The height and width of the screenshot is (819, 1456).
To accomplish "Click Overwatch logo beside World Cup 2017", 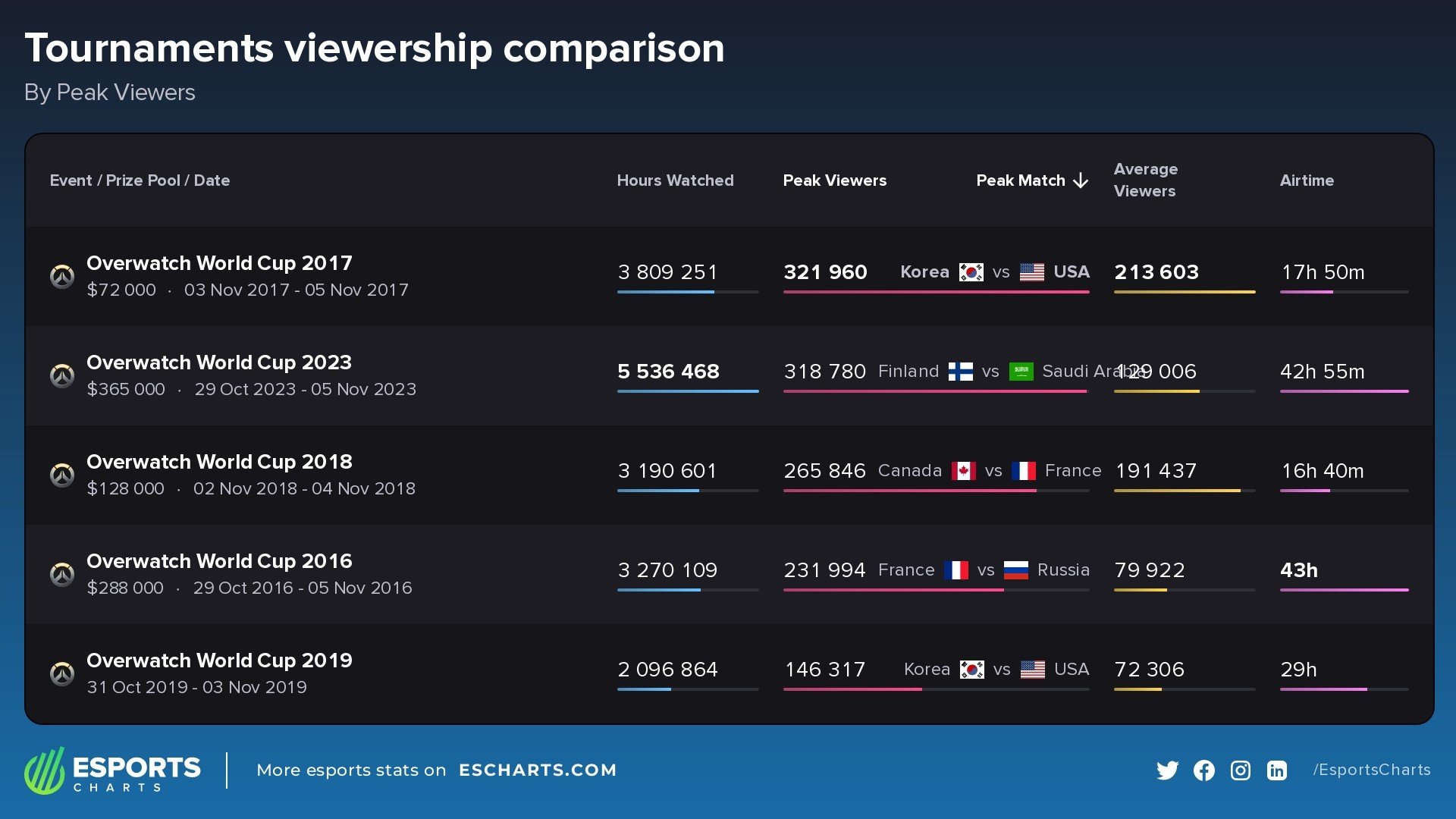I will (62, 276).
